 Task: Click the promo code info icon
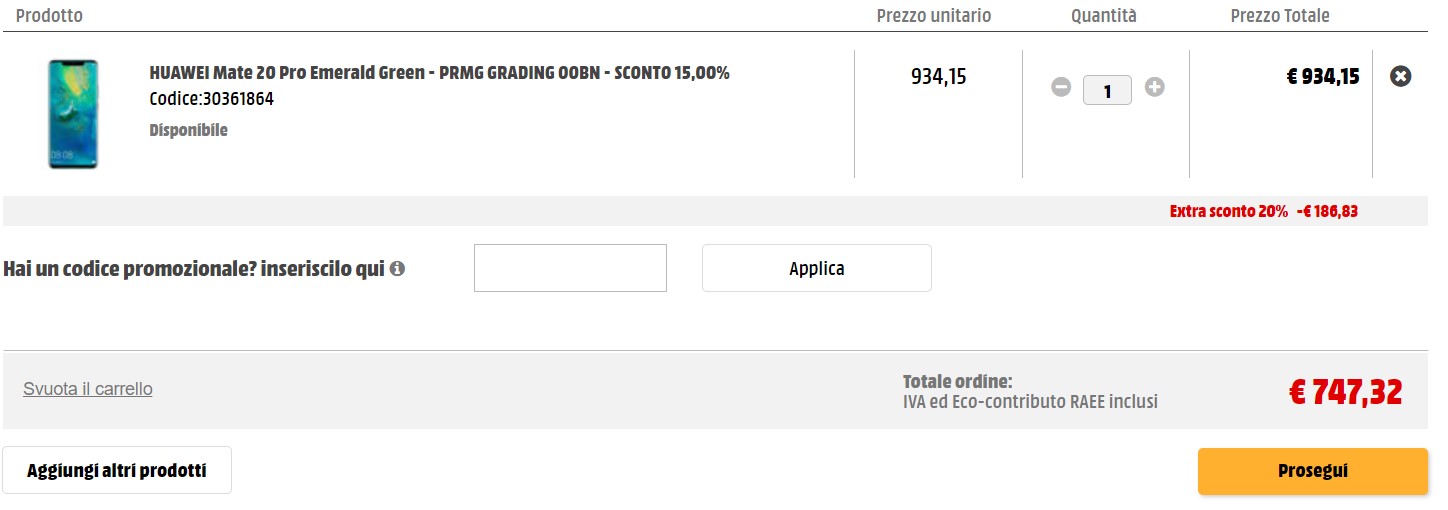(397, 269)
